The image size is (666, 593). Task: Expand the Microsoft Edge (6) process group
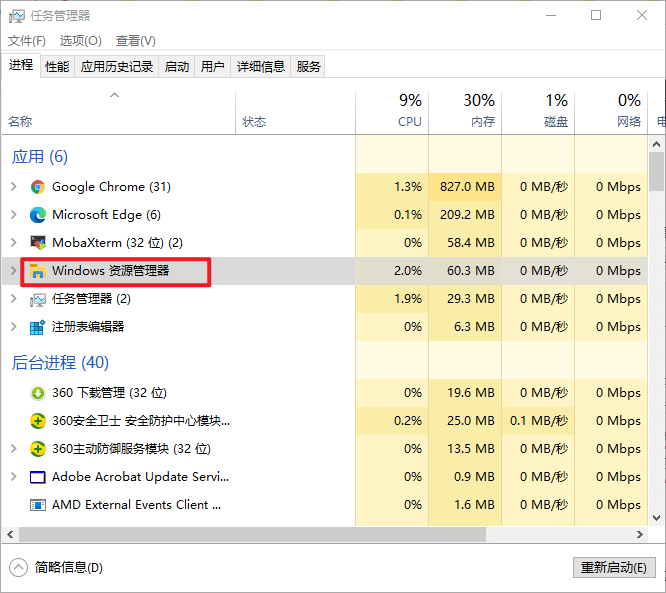[x=14, y=215]
